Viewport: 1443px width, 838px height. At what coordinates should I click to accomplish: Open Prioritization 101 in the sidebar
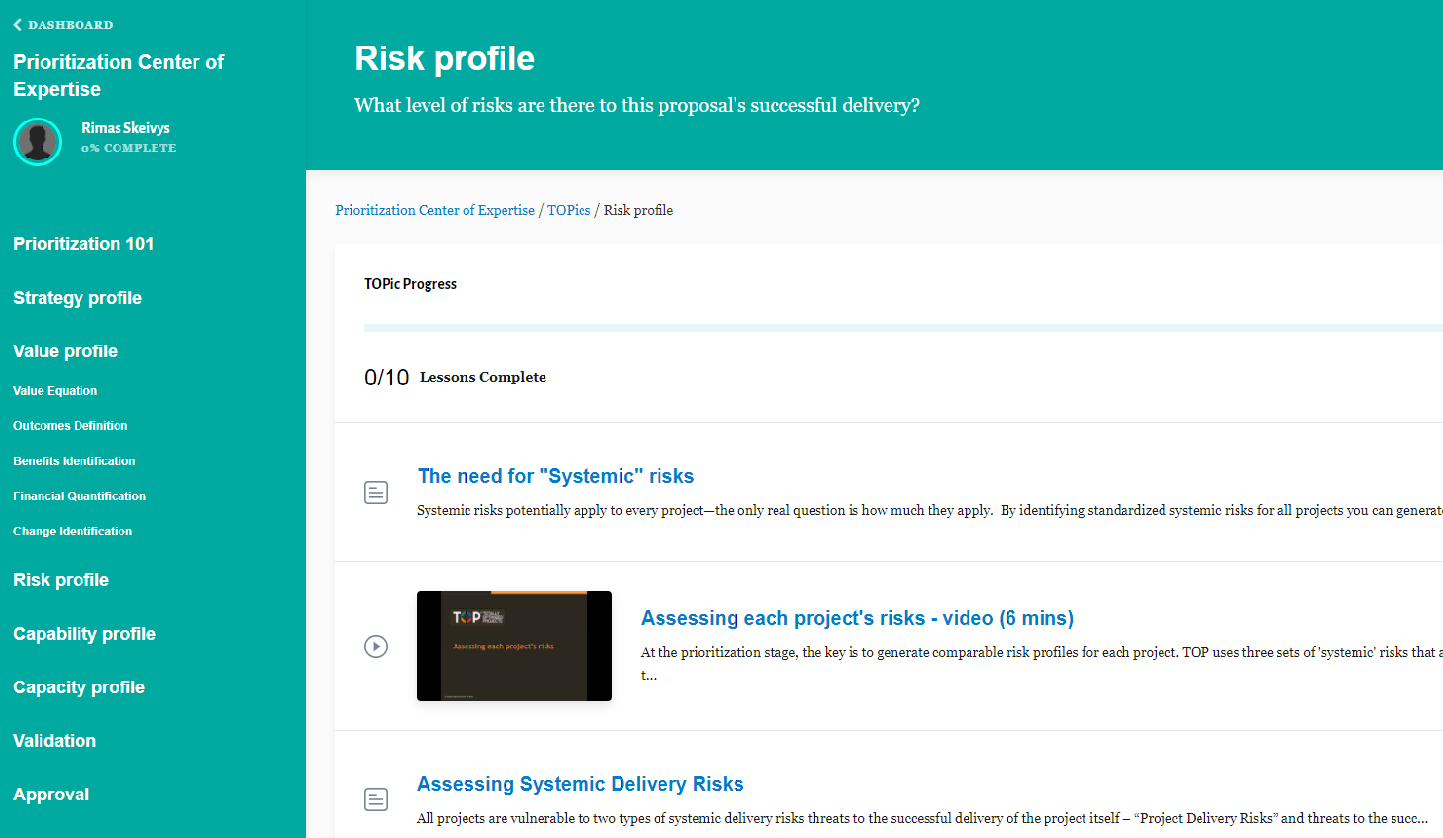pyautogui.click(x=84, y=244)
